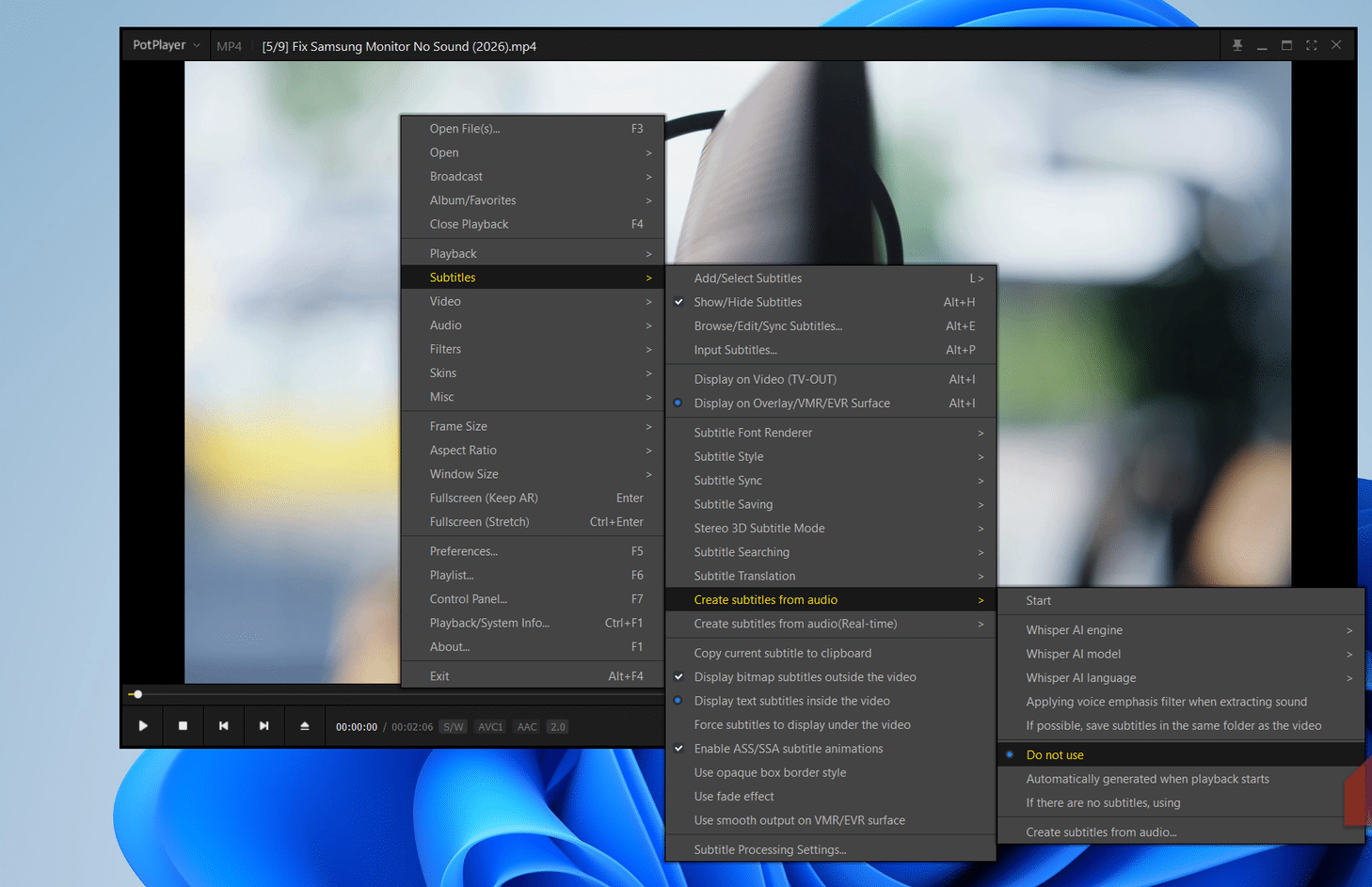Open Subtitle Processing Settings...

(x=831, y=849)
